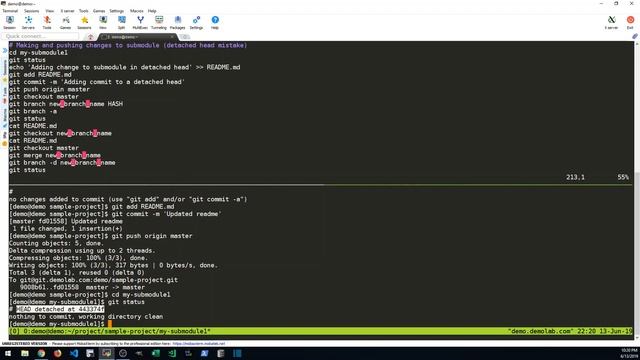This screenshot has height=360, width=640.
Task: Open the Session toolbar button
Action: (x=9, y=22)
